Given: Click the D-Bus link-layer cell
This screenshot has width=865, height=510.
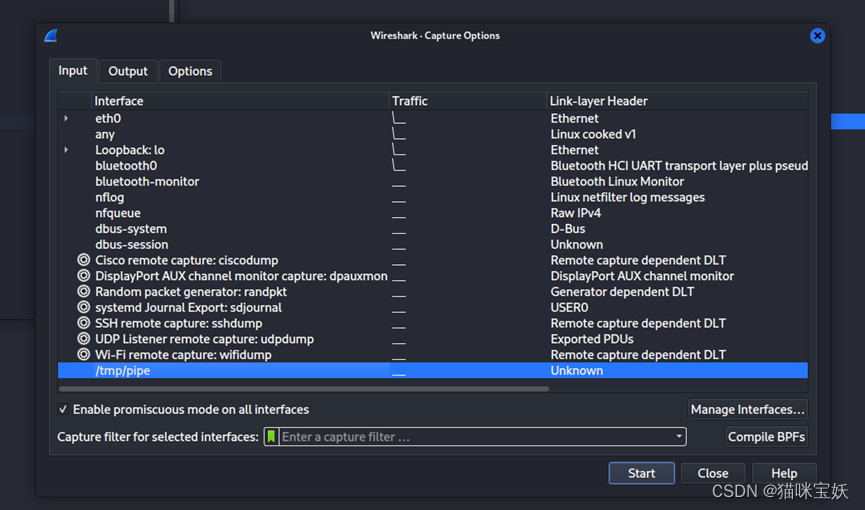Looking at the screenshot, I should coord(568,229).
